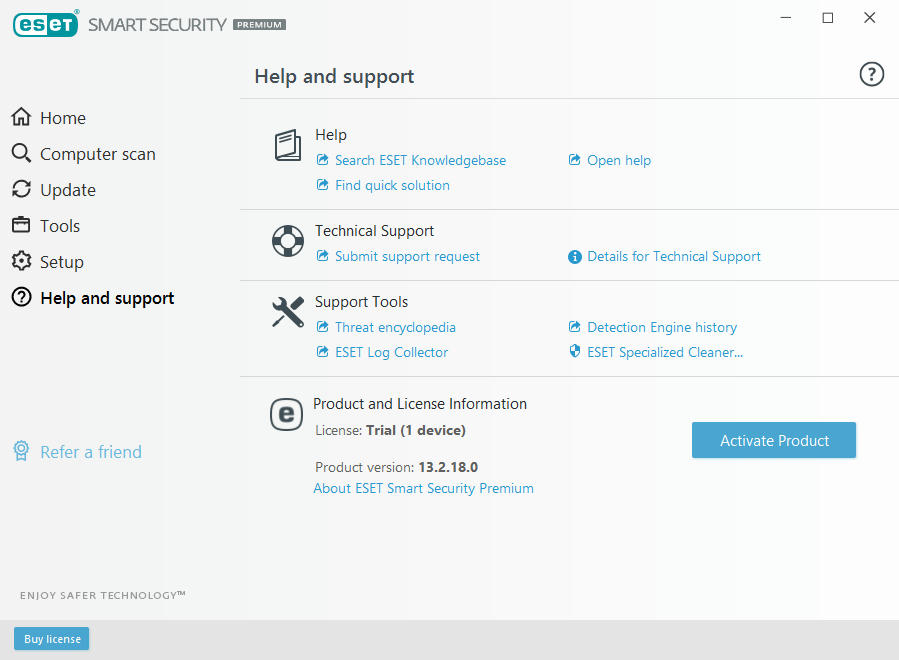Image resolution: width=899 pixels, height=660 pixels.
Task: Open About ESET Smart Security Premium
Action: point(423,488)
